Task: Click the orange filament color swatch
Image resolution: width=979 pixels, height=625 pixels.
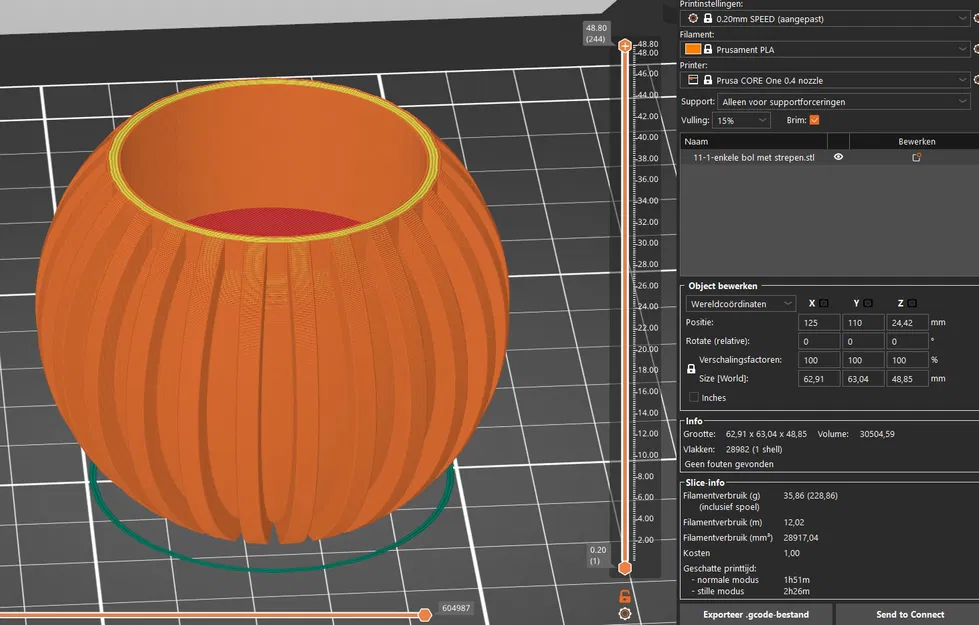Action: (693, 49)
